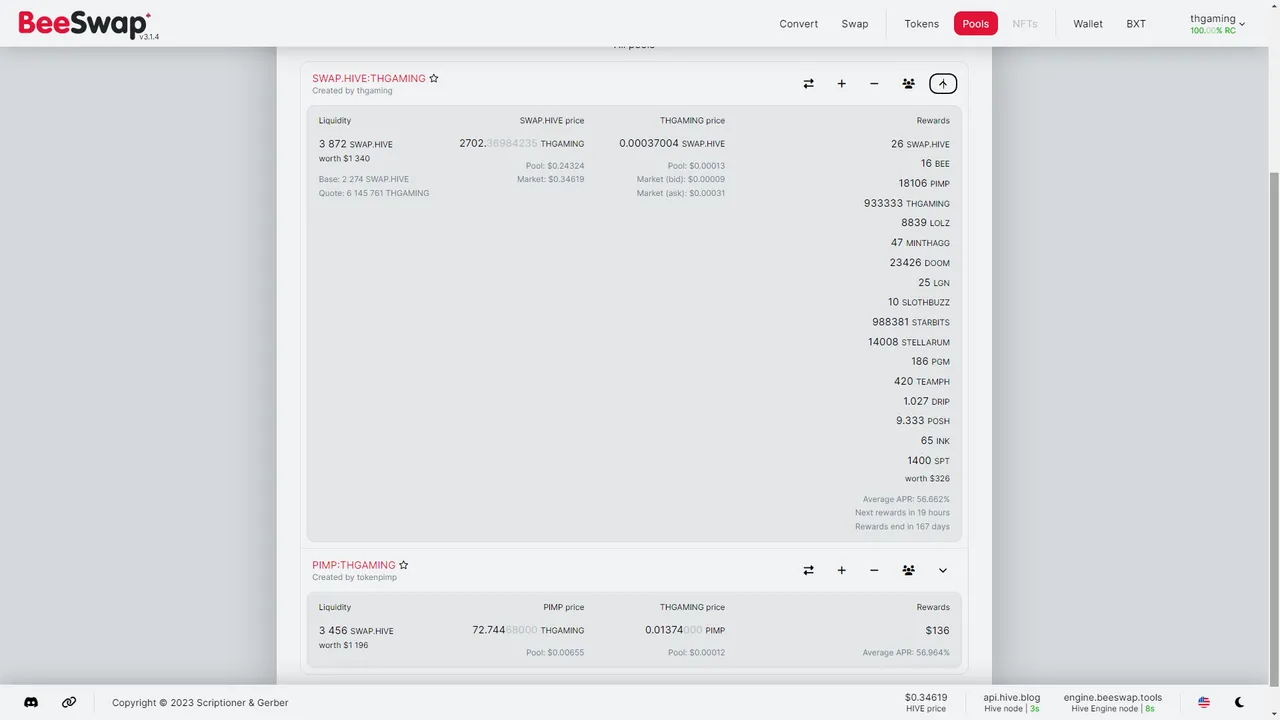Show liquidity providers of SWAP.HIVE:THGAMING pool
This screenshot has height=720, width=1280.
point(908,84)
